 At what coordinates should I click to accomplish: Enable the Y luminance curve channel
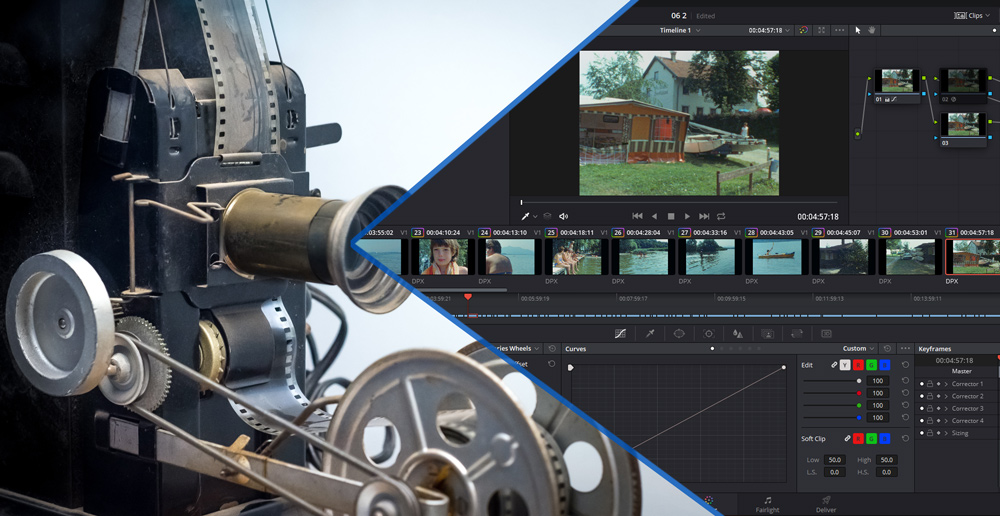845,365
